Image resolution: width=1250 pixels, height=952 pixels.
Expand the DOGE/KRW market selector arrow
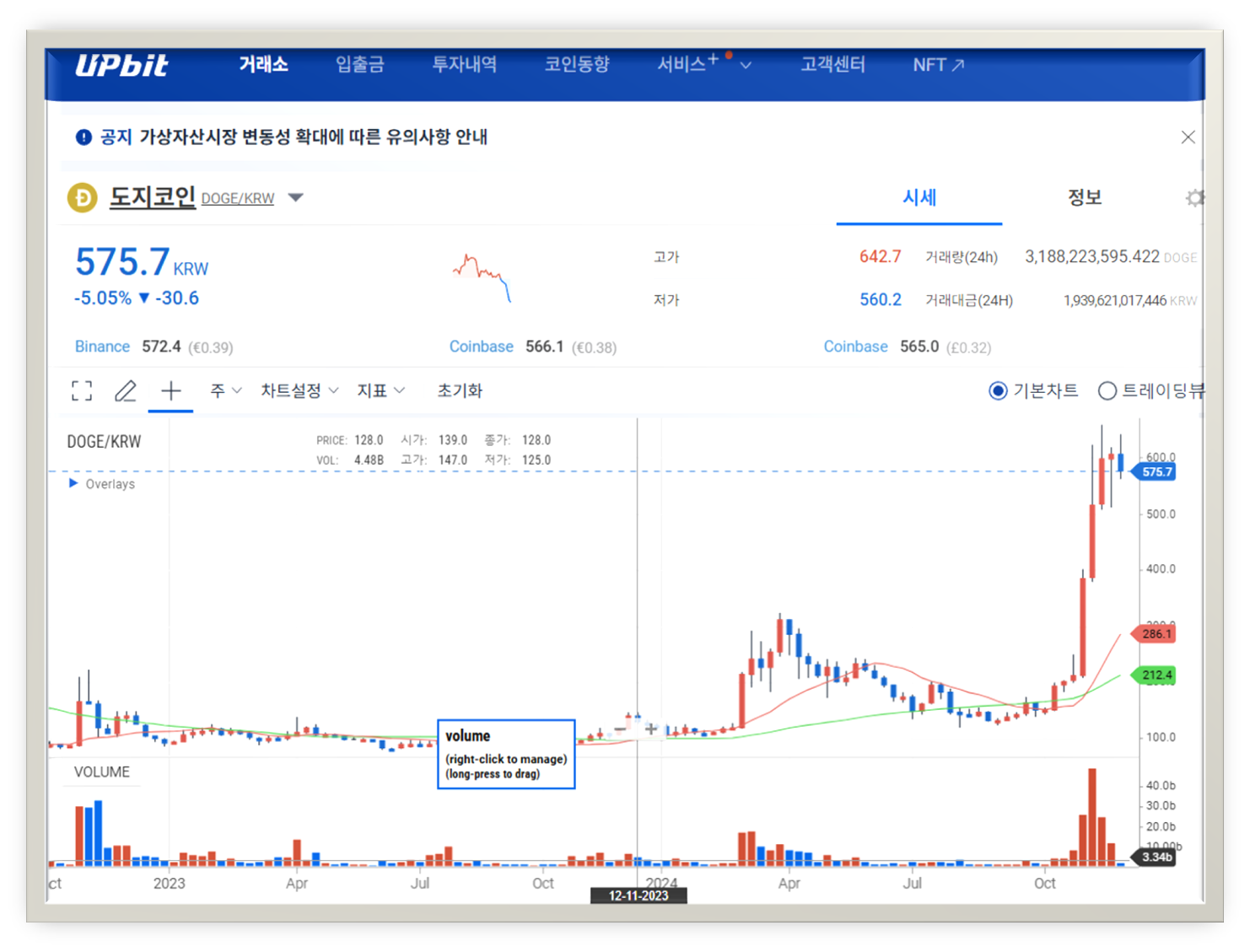coord(295,198)
